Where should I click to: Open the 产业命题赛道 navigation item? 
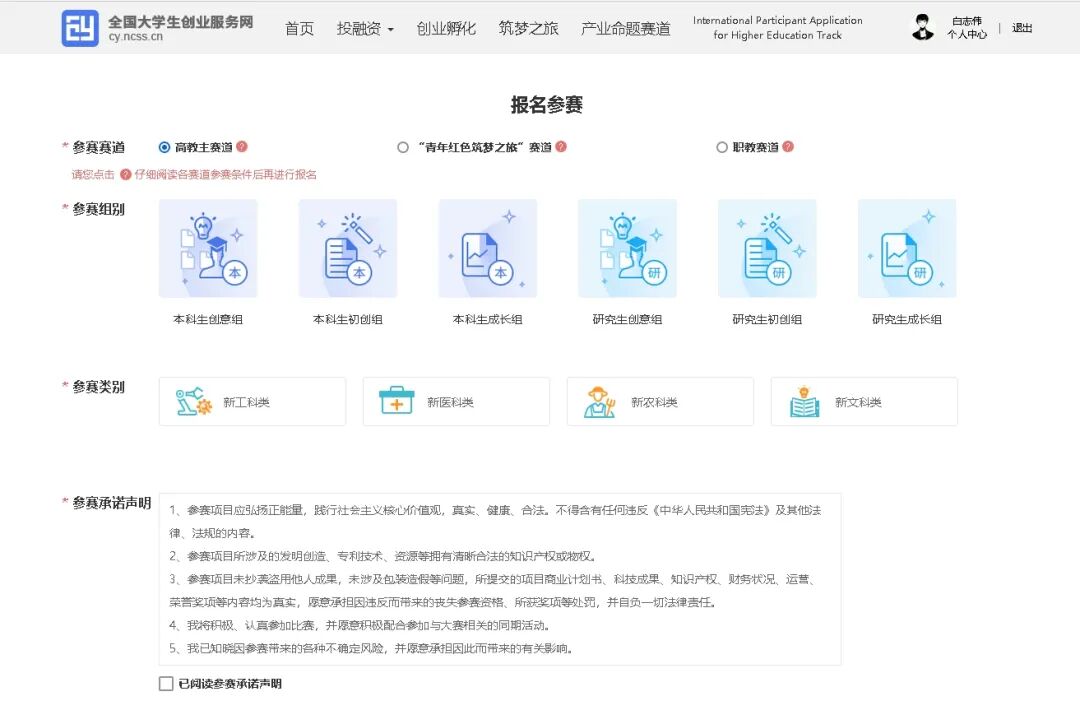click(x=625, y=29)
